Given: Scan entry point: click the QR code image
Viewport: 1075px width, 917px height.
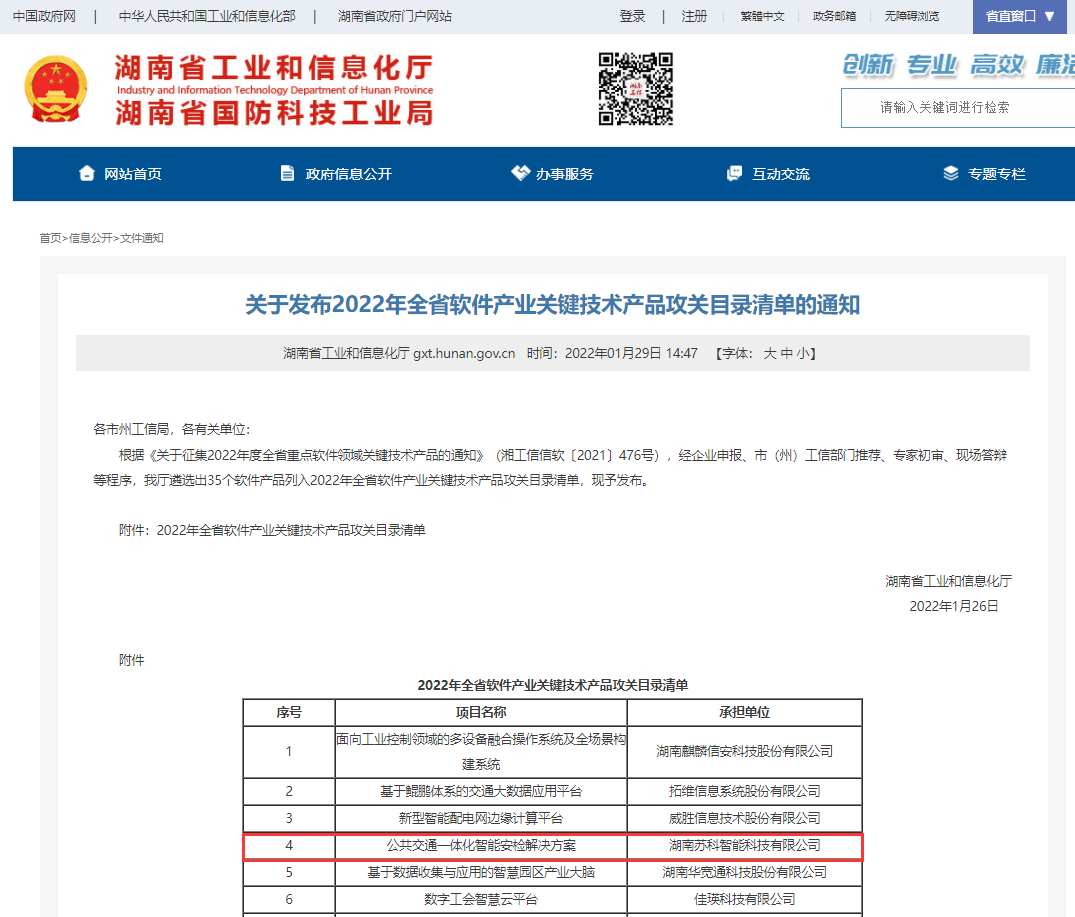Looking at the screenshot, I should 635,89.
